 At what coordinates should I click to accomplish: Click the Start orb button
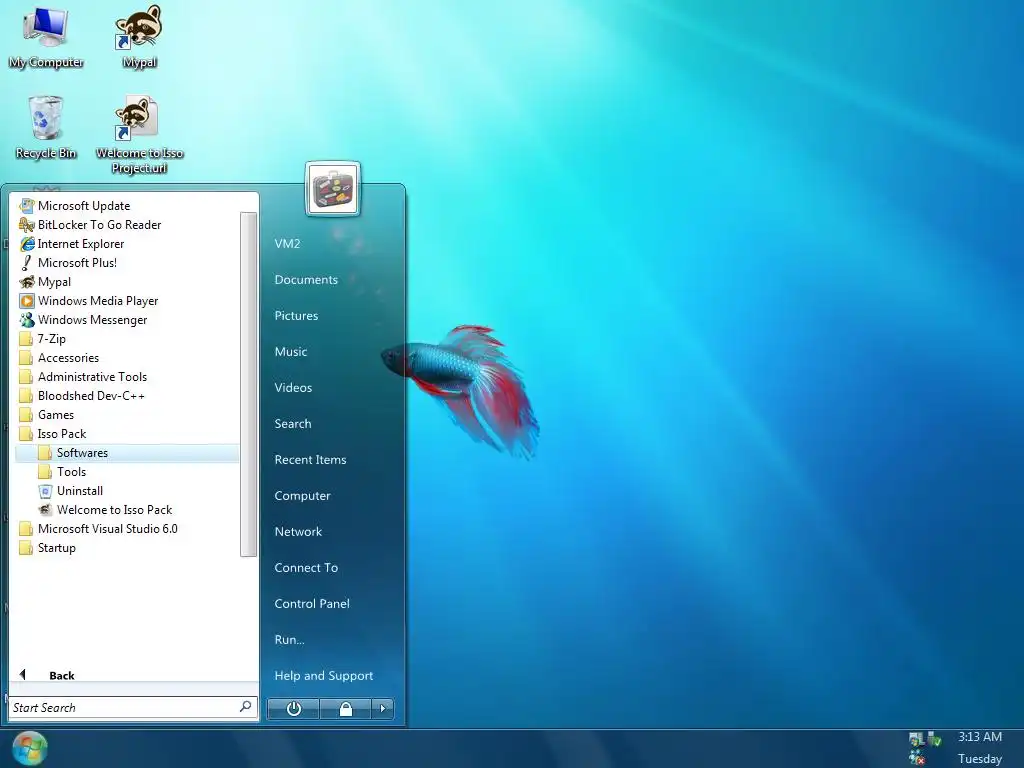tap(29, 748)
